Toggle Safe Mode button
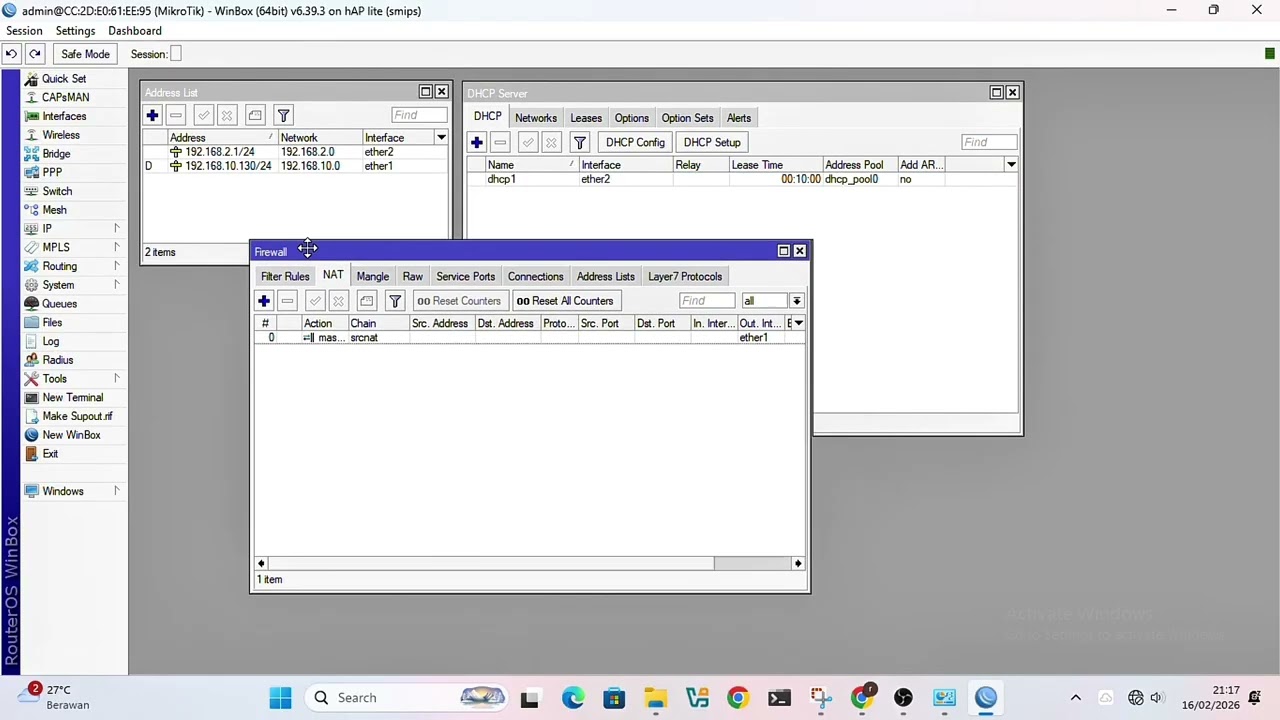 [85, 54]
